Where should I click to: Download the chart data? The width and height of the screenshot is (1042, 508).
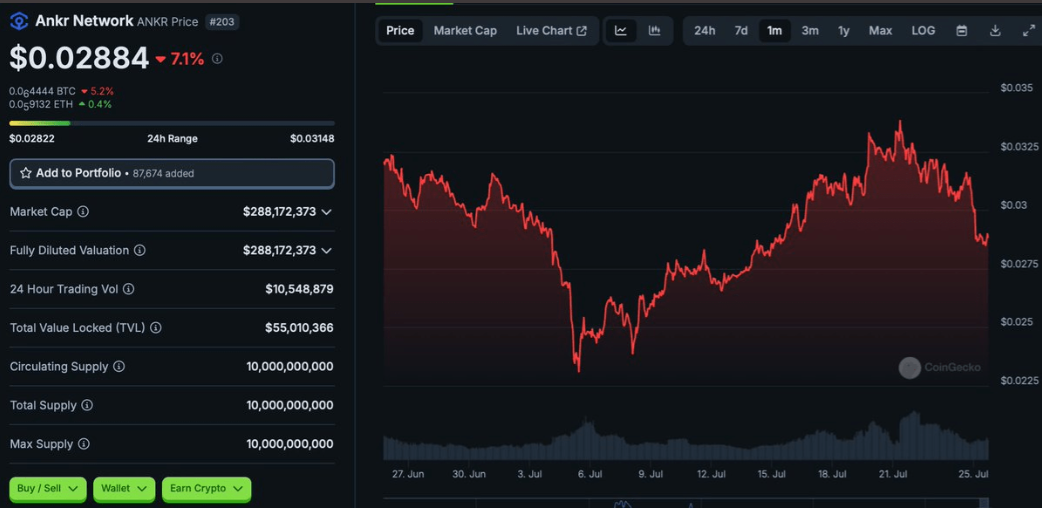click(995, 31)
